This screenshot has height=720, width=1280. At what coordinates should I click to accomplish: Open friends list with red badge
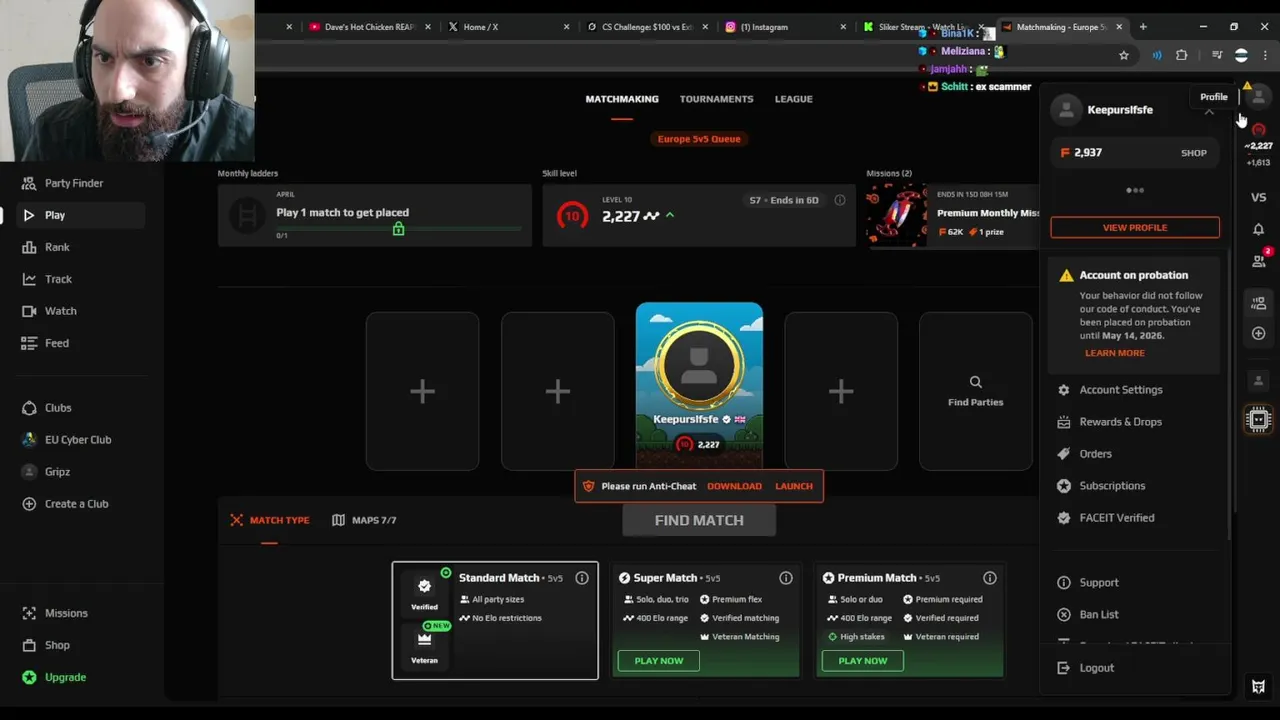[1259, 259]
